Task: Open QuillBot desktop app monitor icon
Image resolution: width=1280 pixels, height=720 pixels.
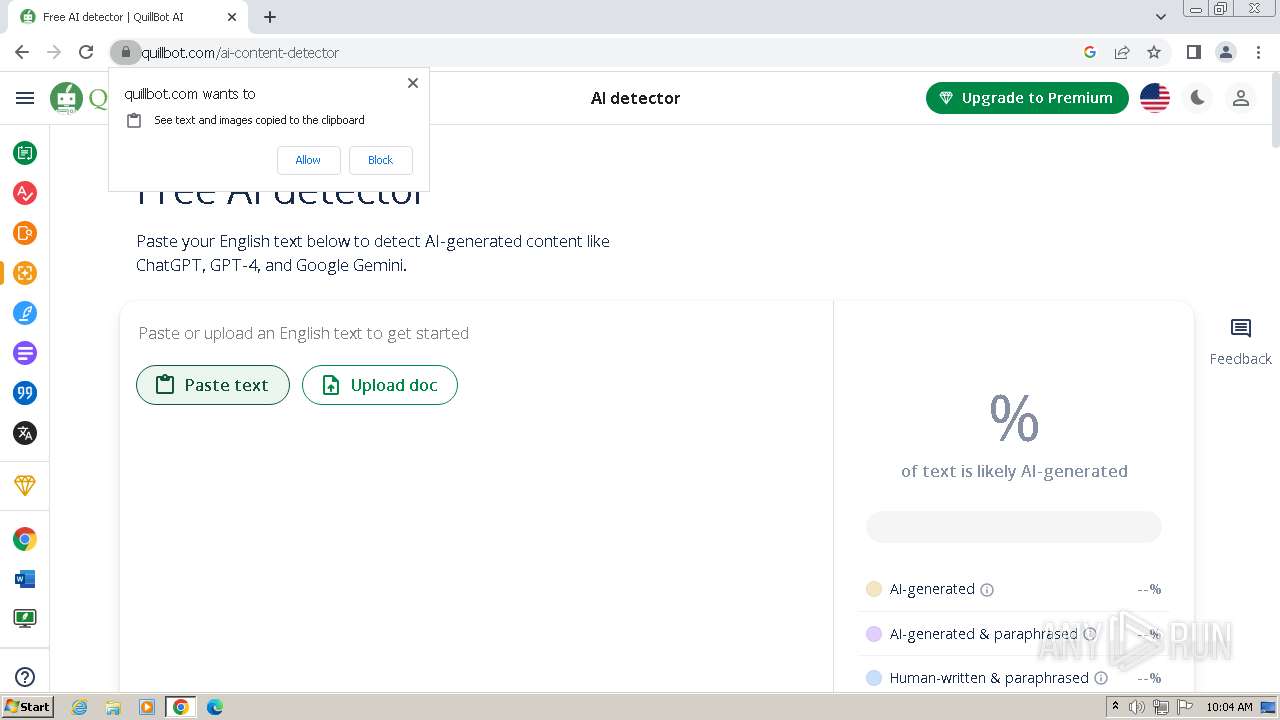Action: pos(25,619)
